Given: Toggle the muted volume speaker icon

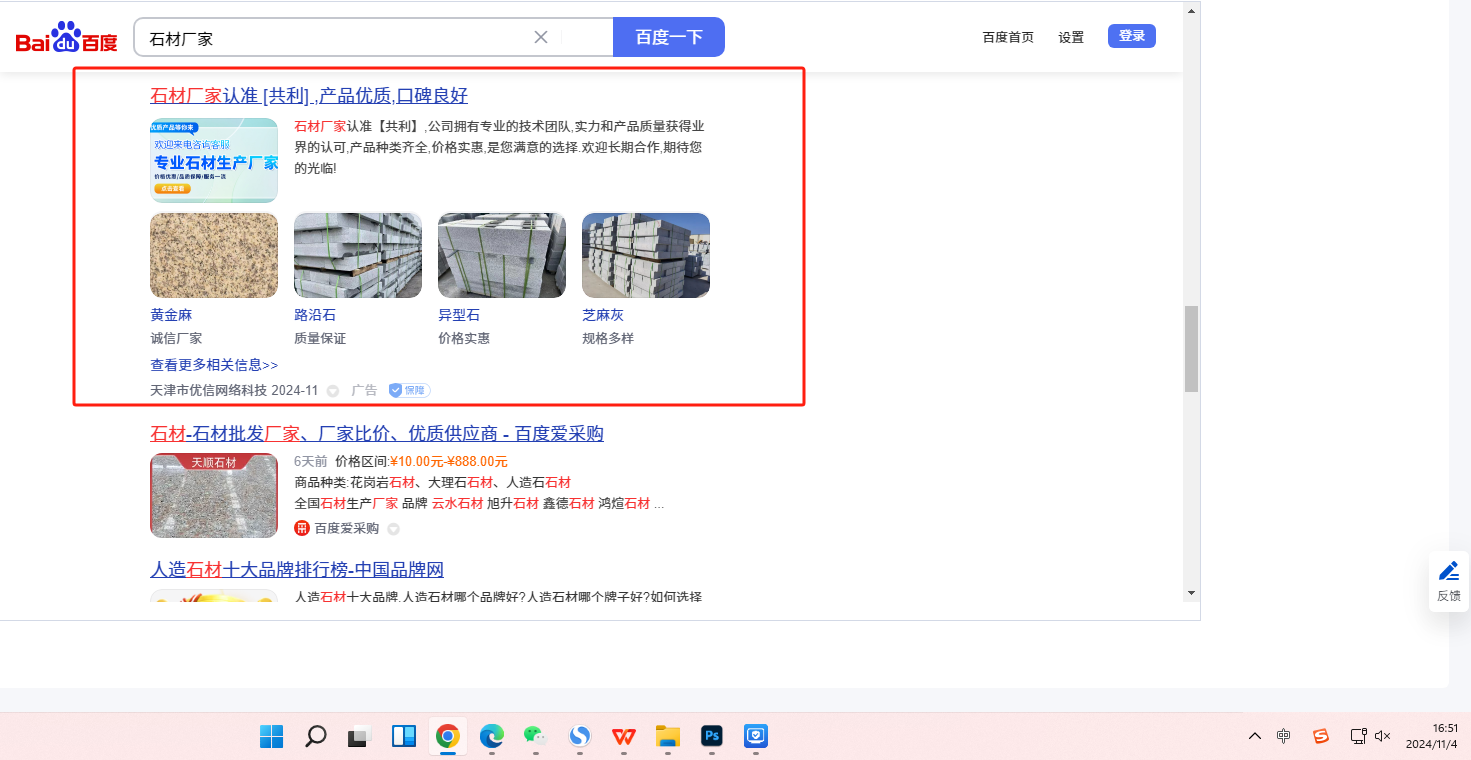Looking at the screenshot, I should (1383, 736).
